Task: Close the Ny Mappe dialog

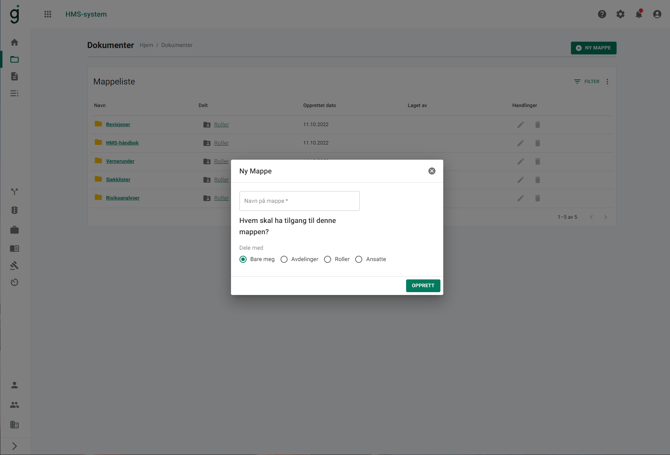Action: pyautogui.click(x=432, y=171)
